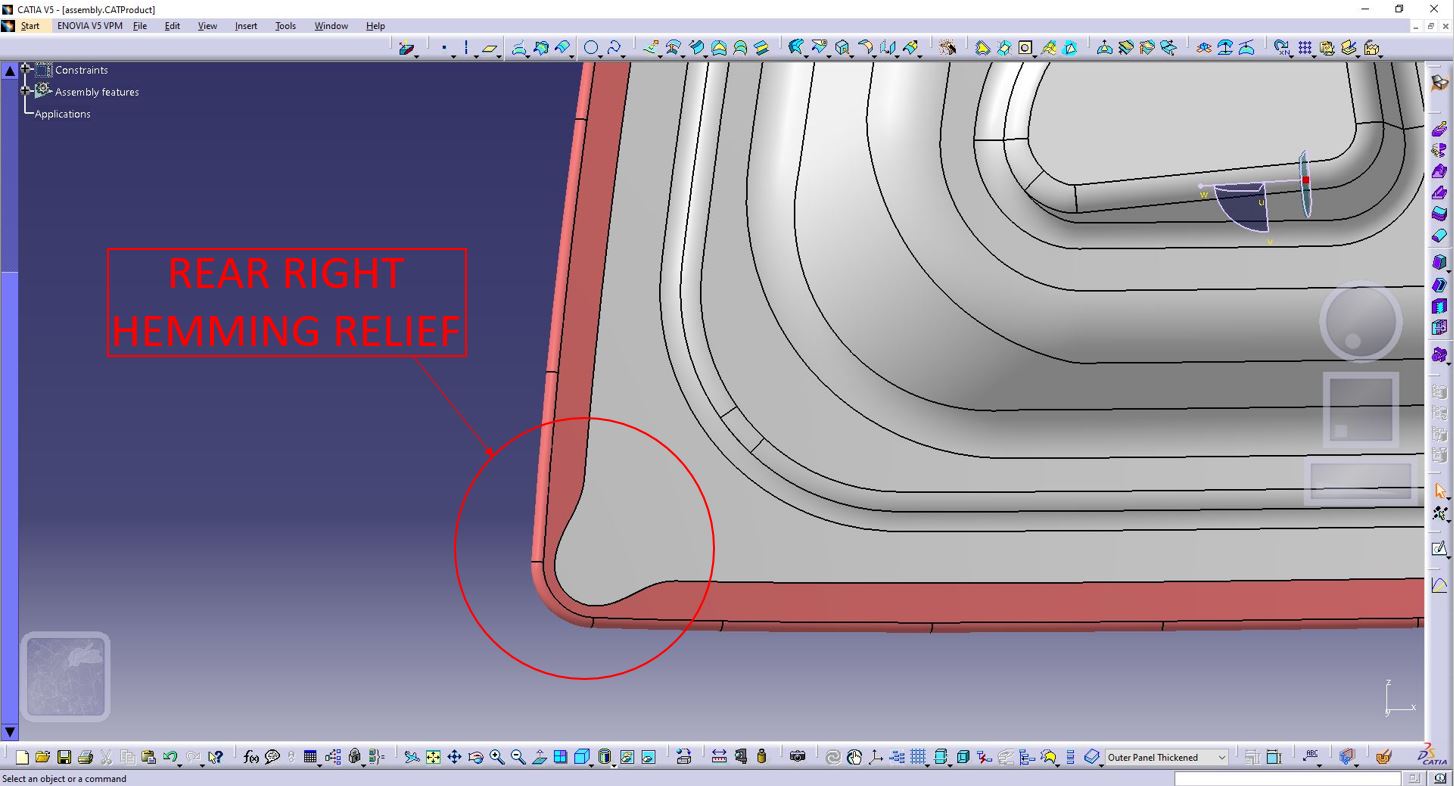Click the text annotation ABC icon
Image resolution: width=1454 pixels, height=786 pixels.
click(x=1311, y=758)
